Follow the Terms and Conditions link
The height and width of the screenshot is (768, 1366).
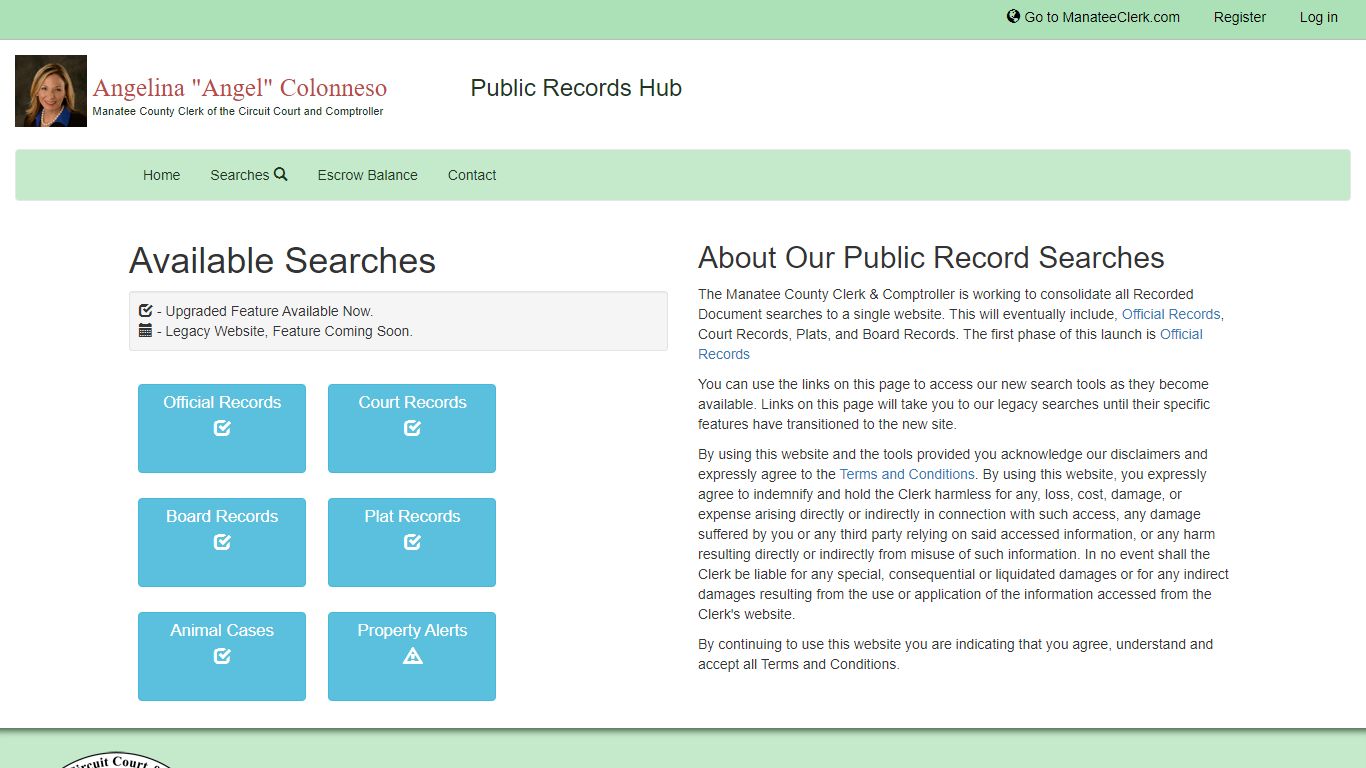click(x=907, y=474)
